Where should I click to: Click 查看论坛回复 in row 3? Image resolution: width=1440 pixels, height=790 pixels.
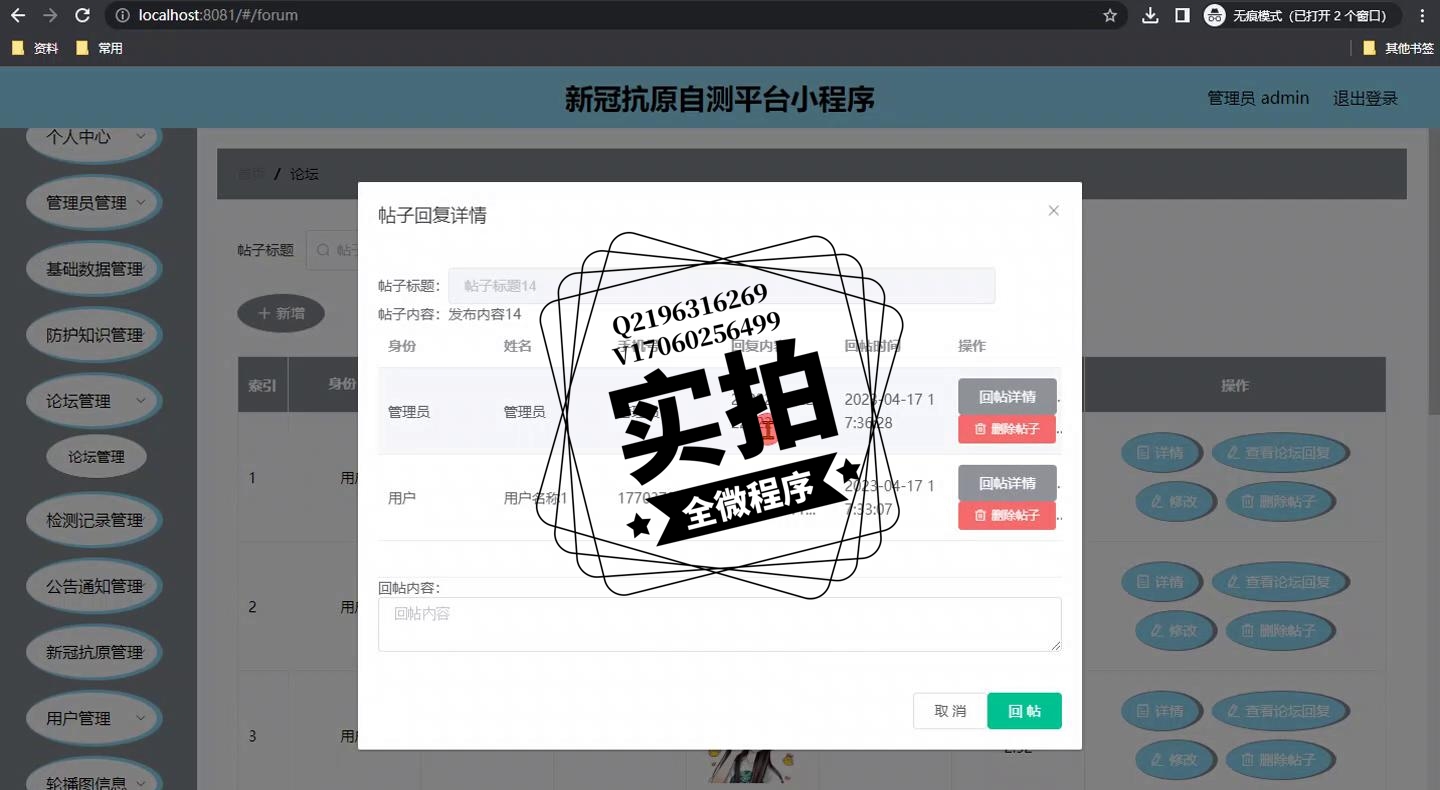point(1280,711)
